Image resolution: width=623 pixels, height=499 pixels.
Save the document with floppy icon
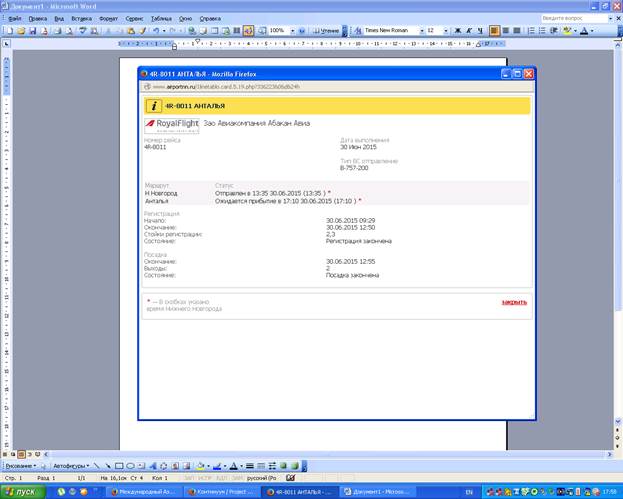click(x=33, y=31)
